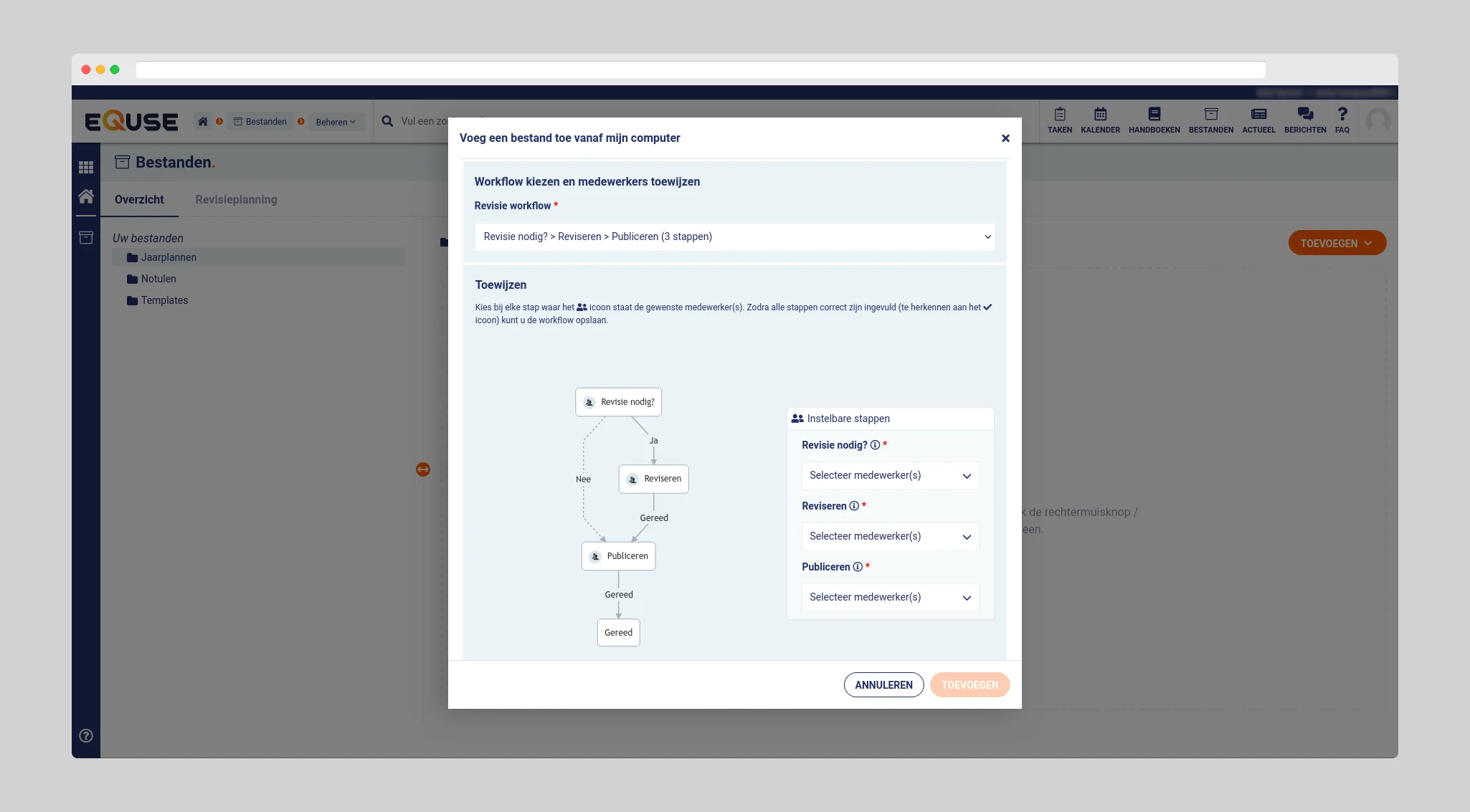Close the dialog with the X
The height and width of the screenshot is (812, 1470).
point(1005,138)
